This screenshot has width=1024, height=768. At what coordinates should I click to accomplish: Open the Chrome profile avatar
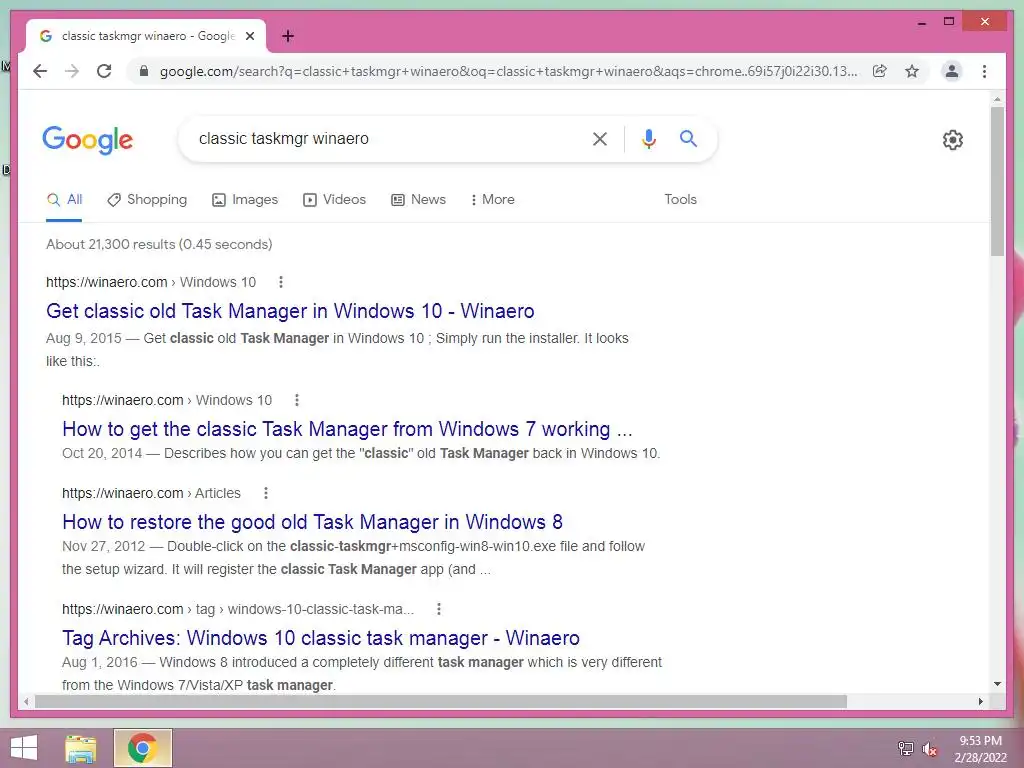pyautogui.click(x=952, y=71)
